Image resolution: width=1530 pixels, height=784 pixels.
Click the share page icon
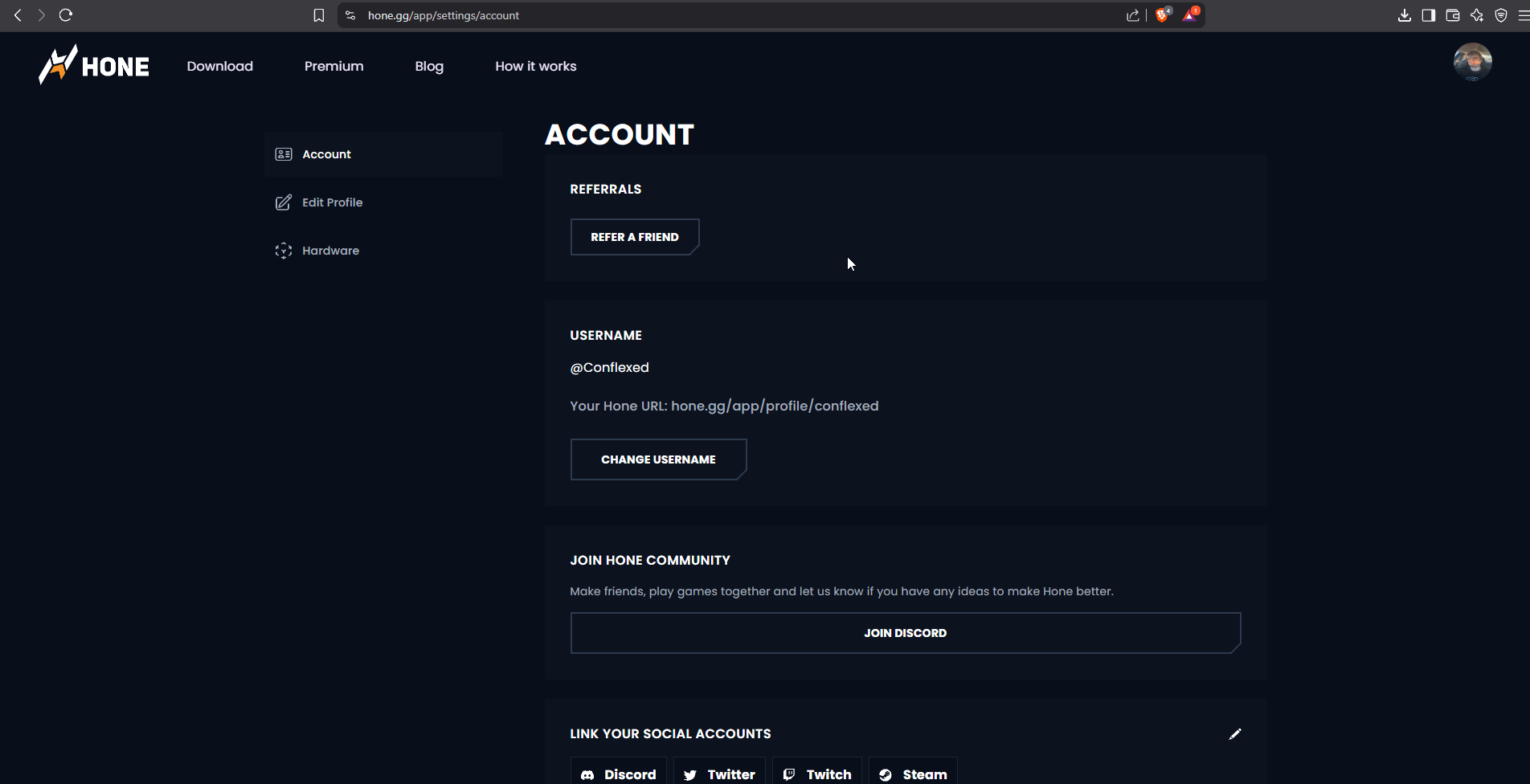[1133, 15]
